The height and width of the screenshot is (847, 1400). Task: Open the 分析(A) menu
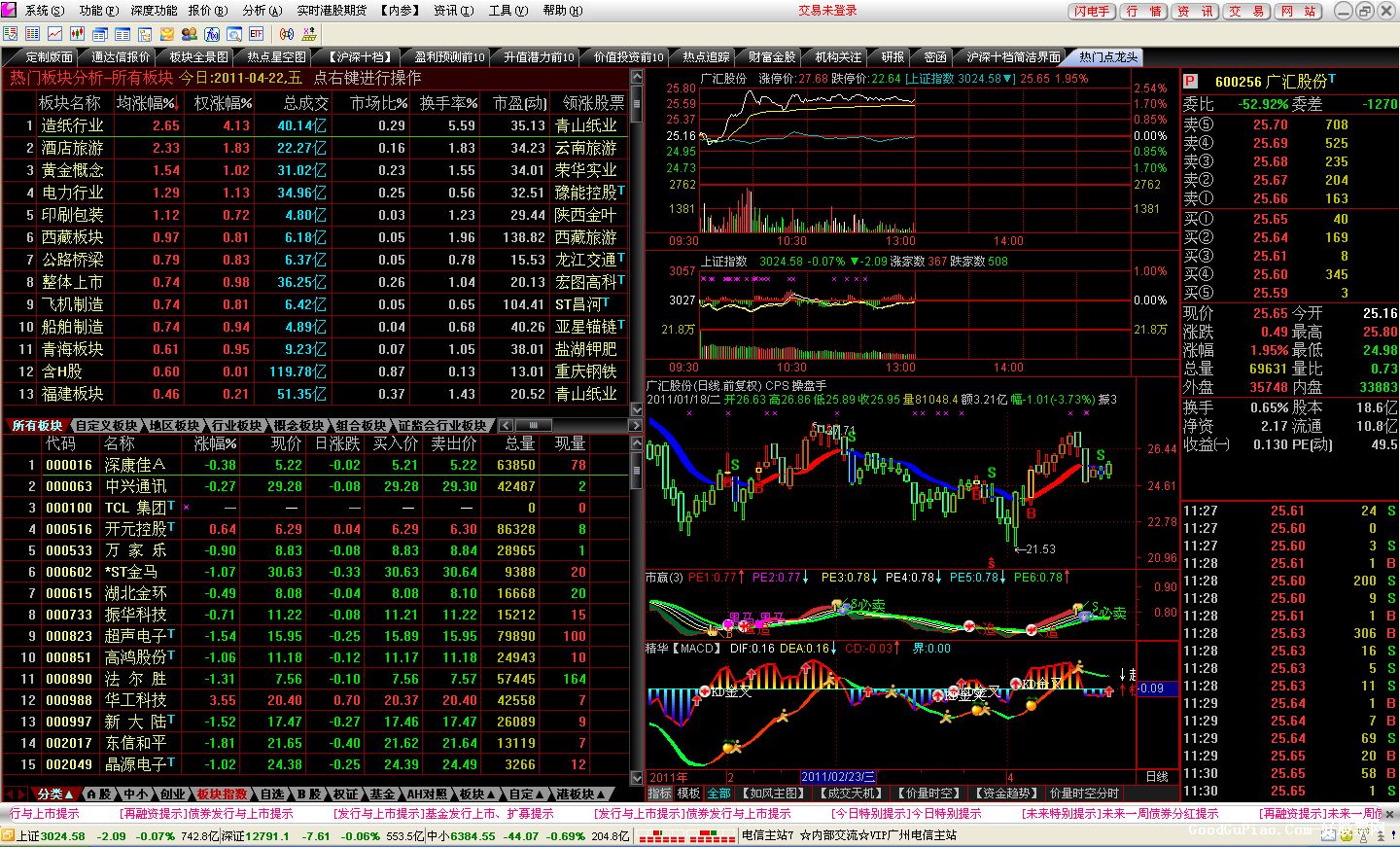pyautogui.click(x=262, y=11)
